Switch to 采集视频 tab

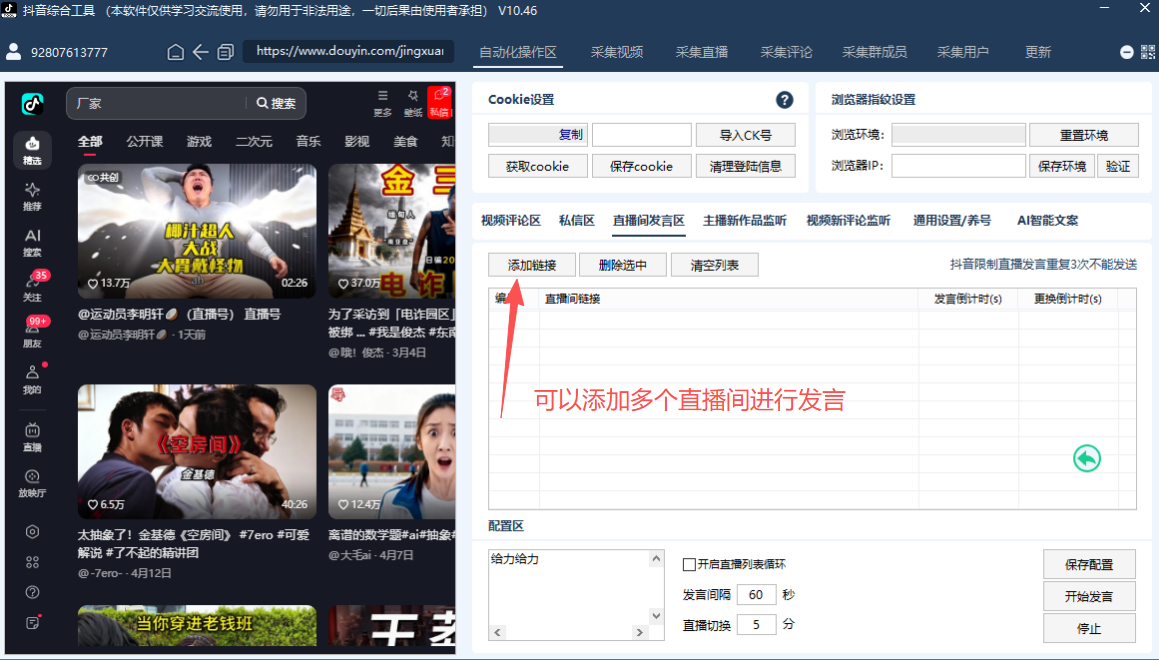pyautogui.click(x=616, y=52)
